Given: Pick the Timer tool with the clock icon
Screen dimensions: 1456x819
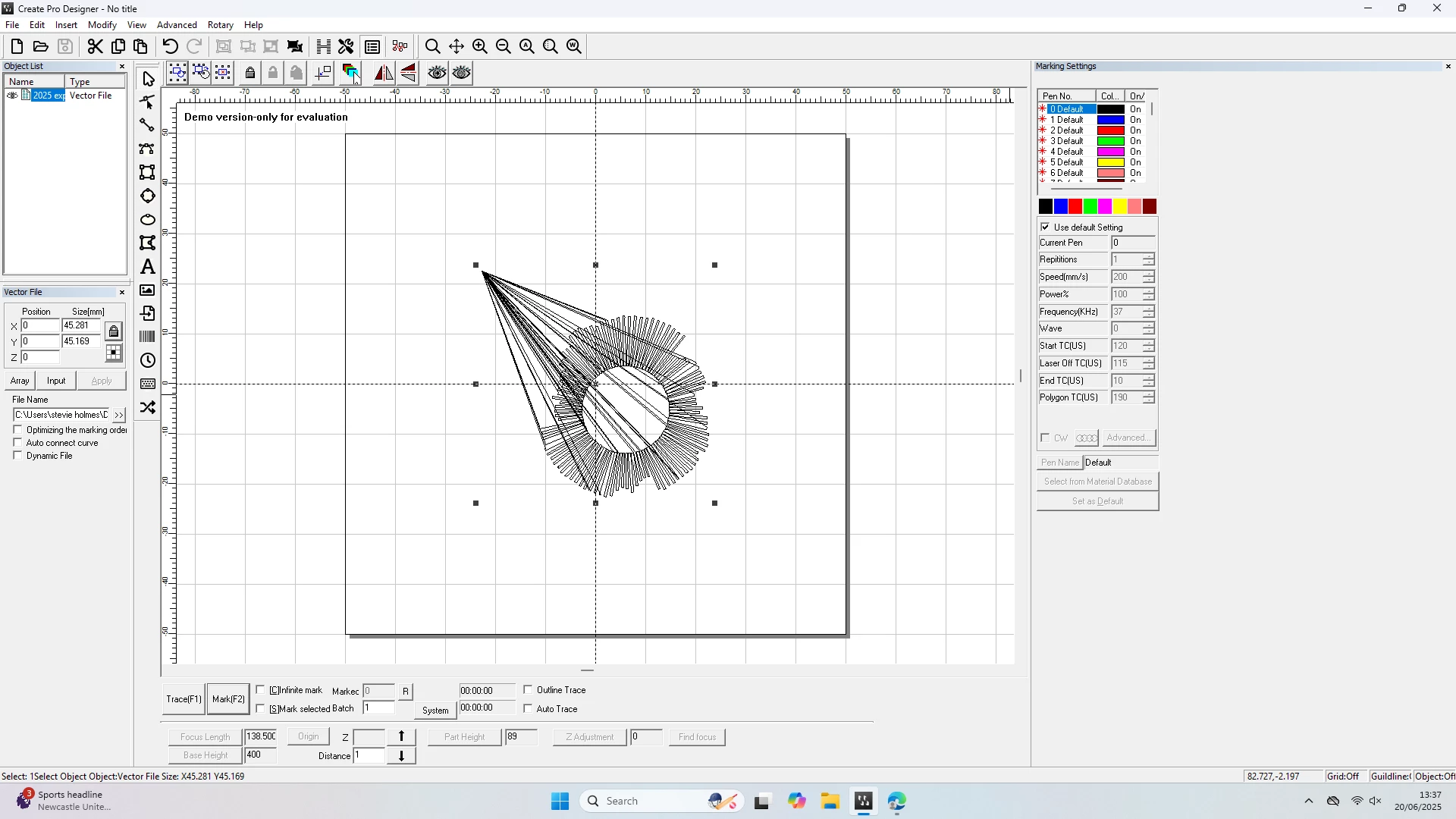Looking at the screenshot, I should coord(148,360).
